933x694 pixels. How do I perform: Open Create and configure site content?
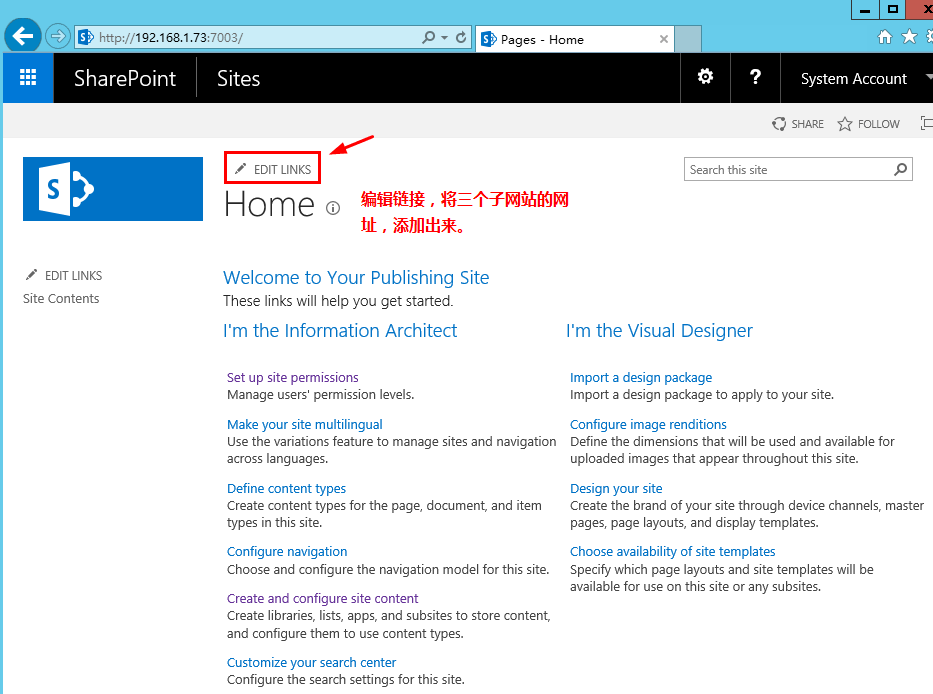click(323, 599)
